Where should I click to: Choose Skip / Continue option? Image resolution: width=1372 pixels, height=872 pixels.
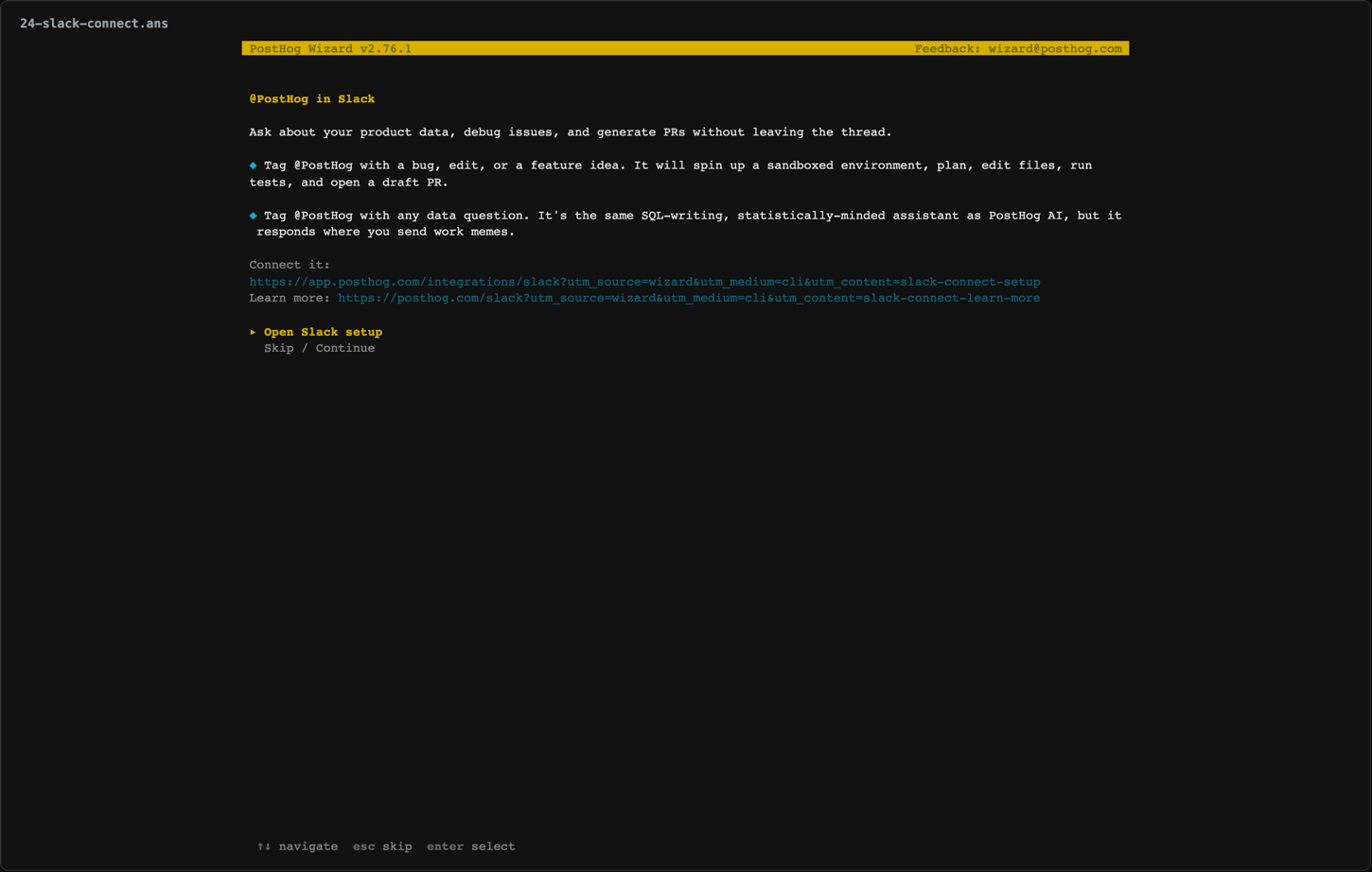pos(319,348)
